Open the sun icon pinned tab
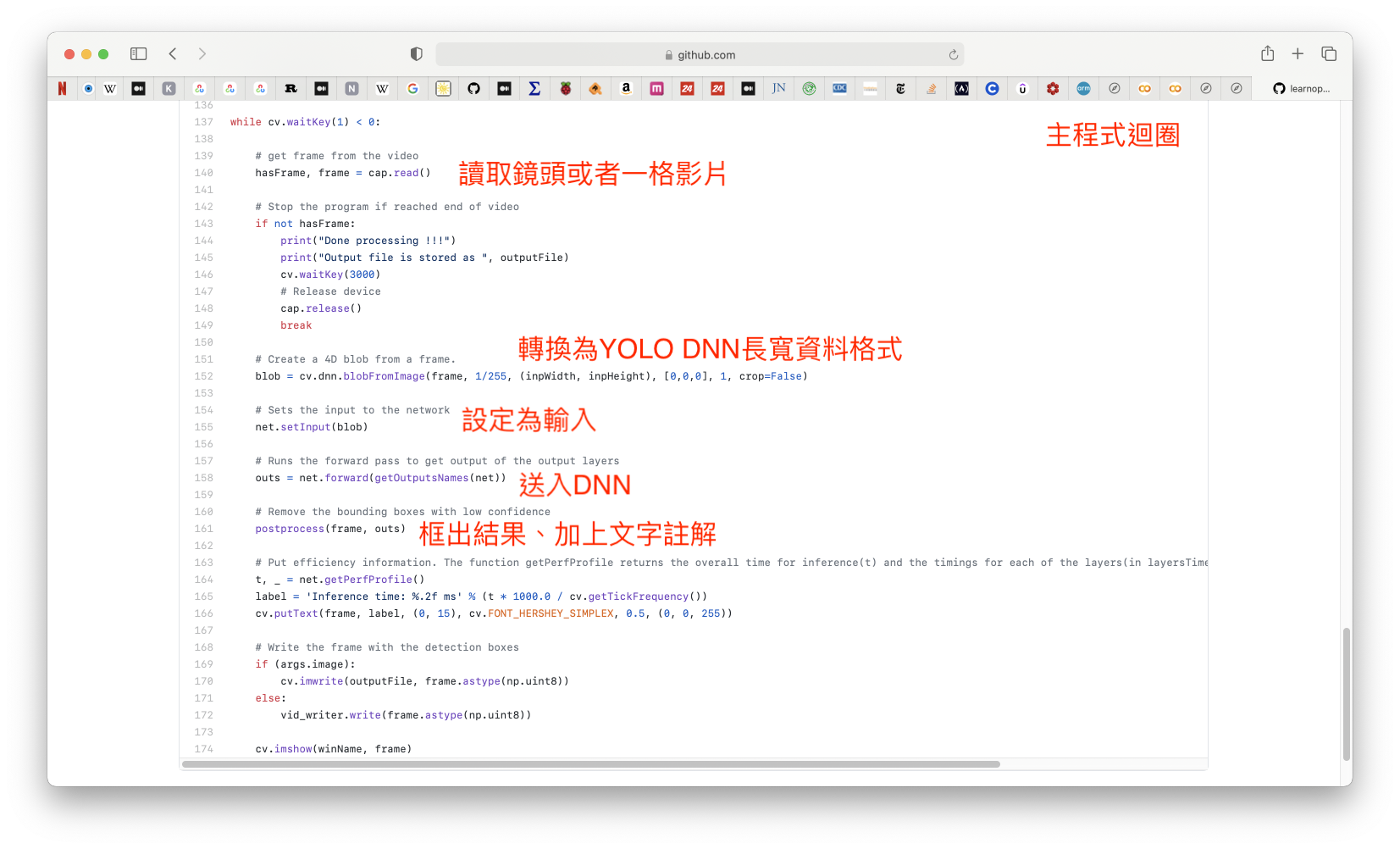This screenshot has width=1400, height=849. (443, 88)
